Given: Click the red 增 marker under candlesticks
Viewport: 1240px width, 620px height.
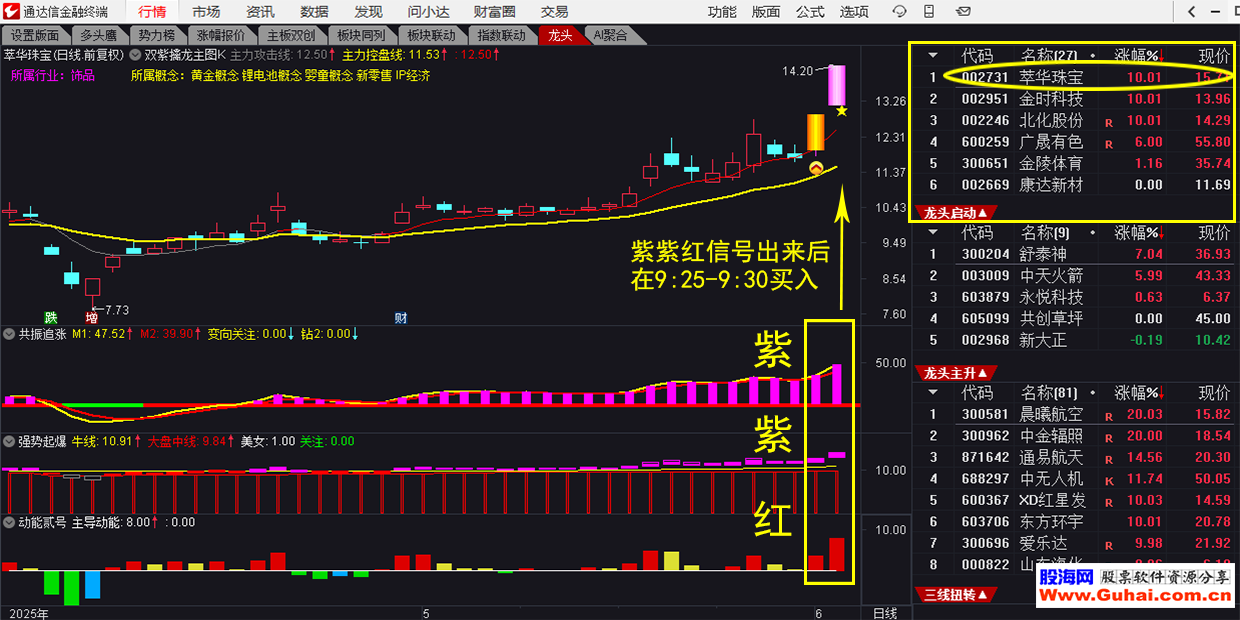Looking at the screenshot, I should coord(91,318).
